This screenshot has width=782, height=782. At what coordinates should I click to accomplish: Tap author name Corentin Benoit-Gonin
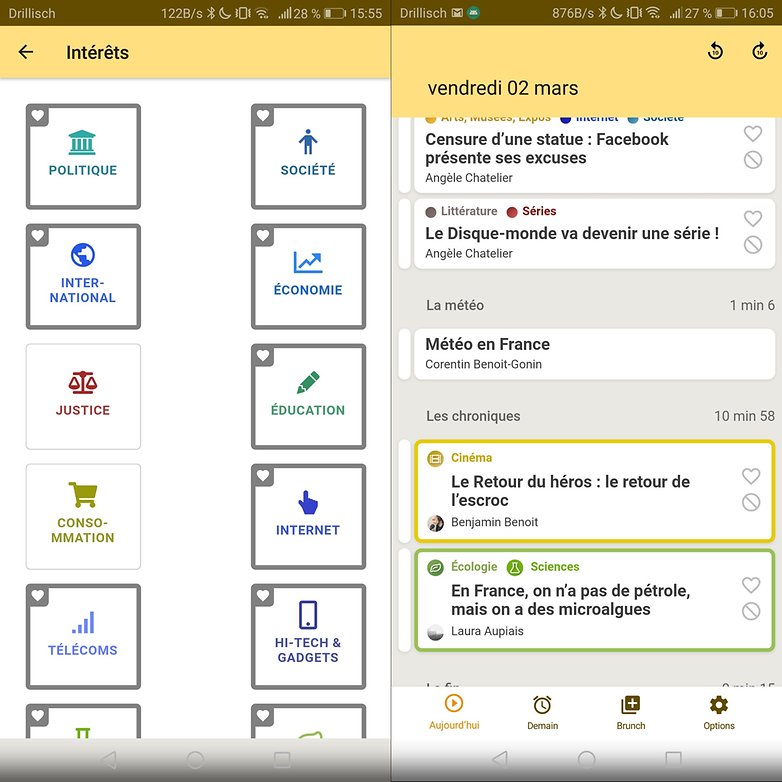pos(483,364)
